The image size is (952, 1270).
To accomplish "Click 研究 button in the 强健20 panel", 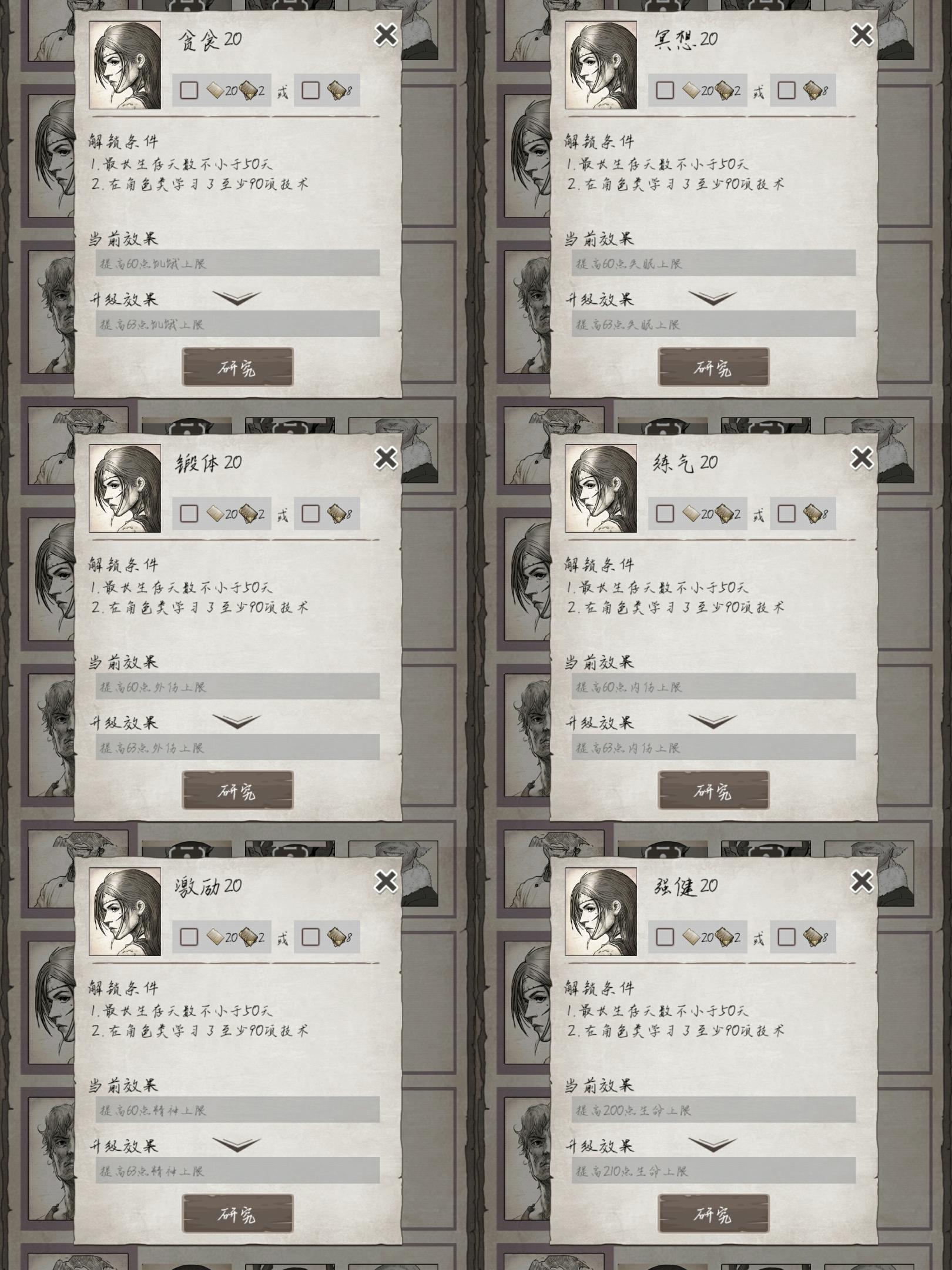I will tap(713, 1214).
